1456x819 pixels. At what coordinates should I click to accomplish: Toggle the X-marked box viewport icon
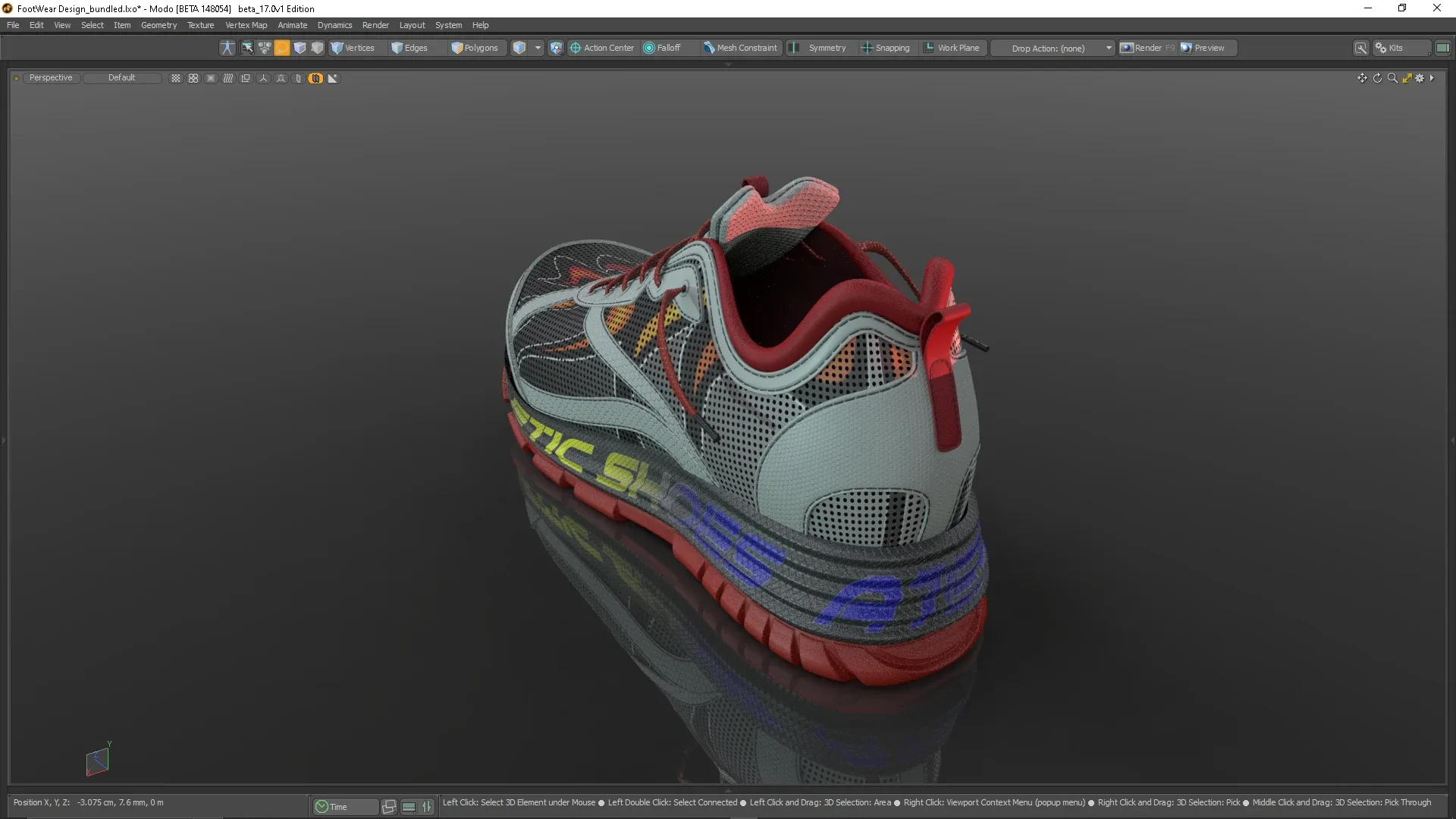point(211,78)
